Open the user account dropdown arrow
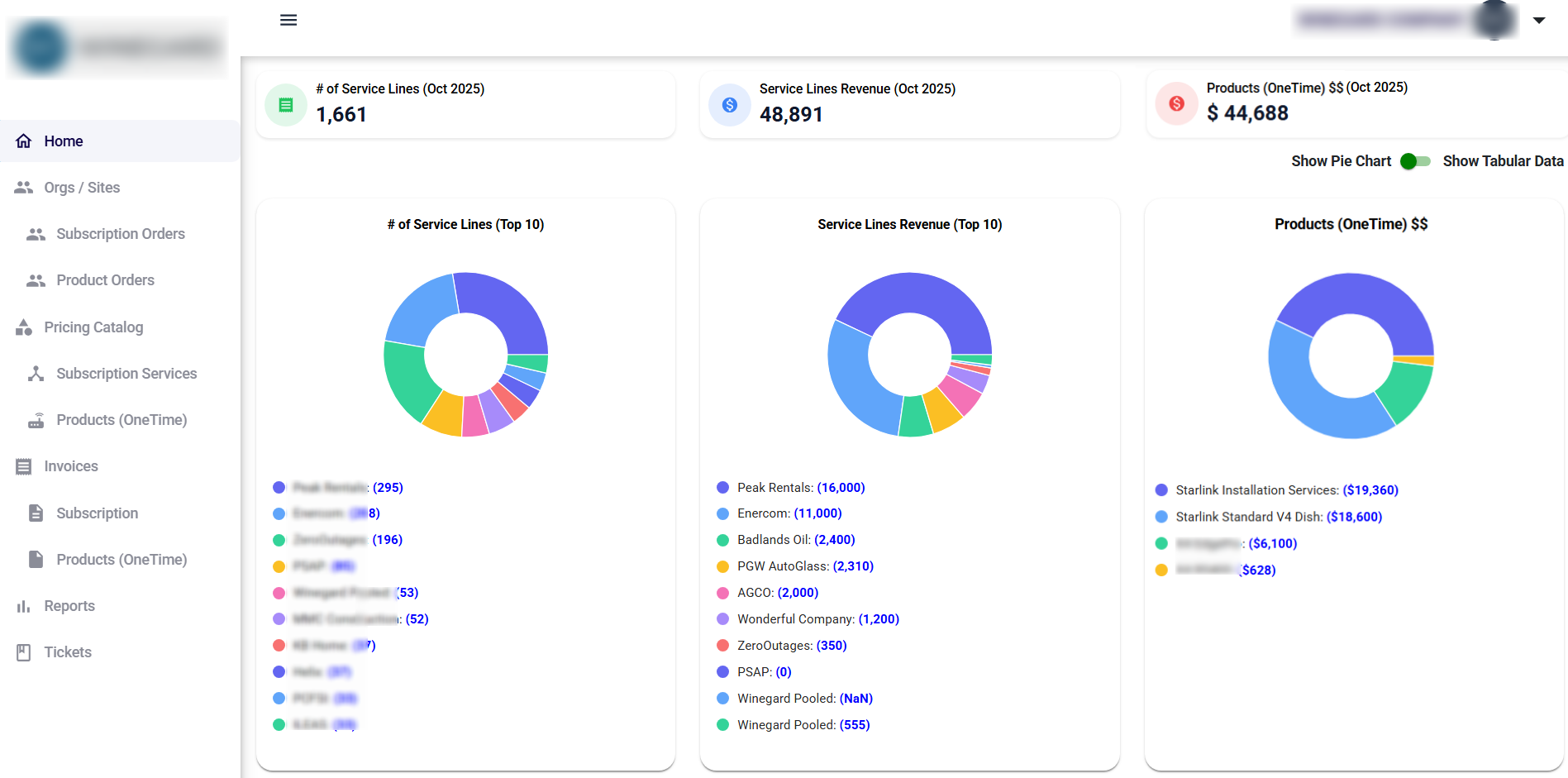The width and height of the screenshot is (1568, 778). click(1538, 21)
